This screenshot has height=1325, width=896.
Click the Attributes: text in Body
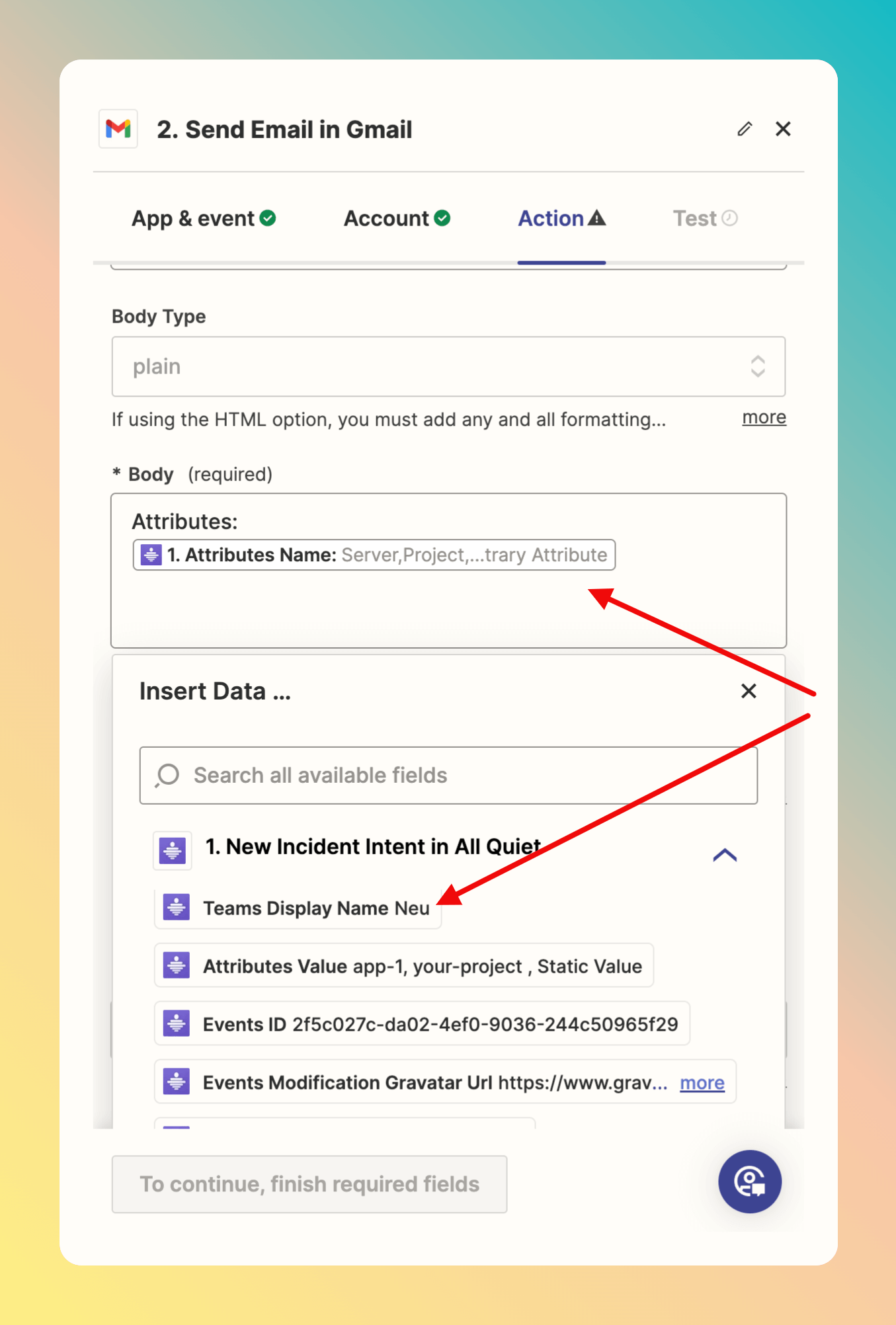pos(184,522)
